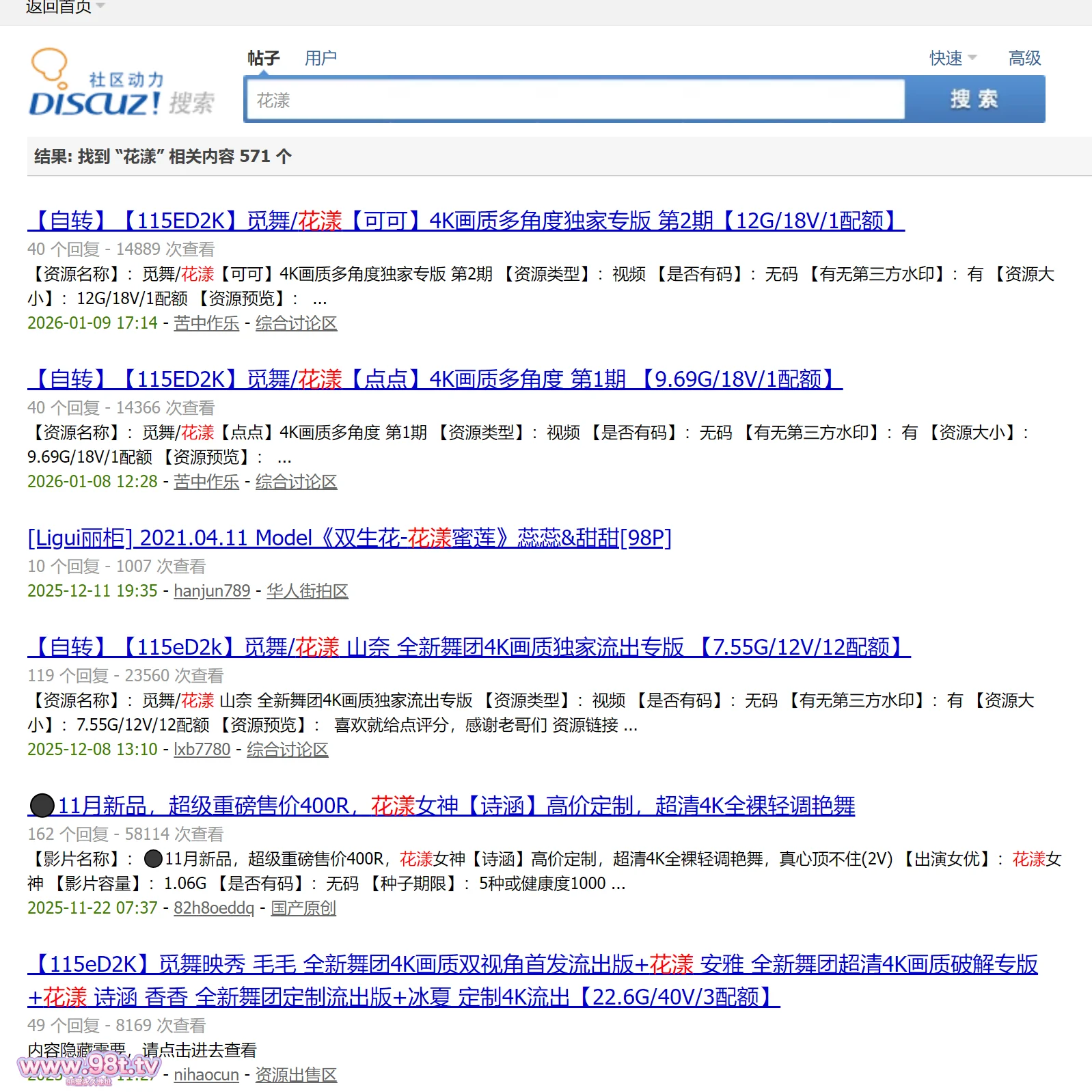Open 综合讨论区 link on 2026-01-08 post
This screenshot has width=1092, height=1092.
(x=296, y=481)
